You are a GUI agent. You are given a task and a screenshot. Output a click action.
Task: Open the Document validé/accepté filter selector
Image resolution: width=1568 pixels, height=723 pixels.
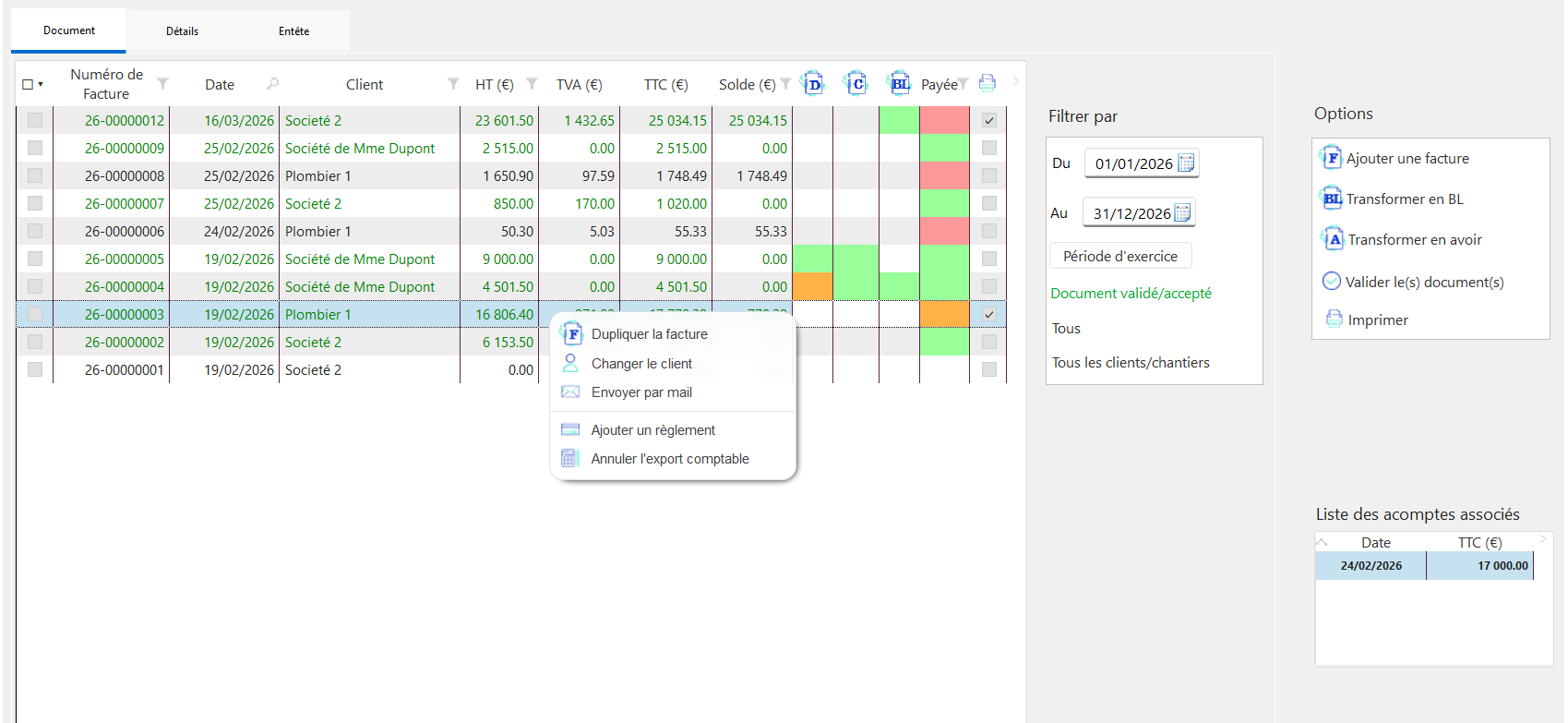point(1131,293)
